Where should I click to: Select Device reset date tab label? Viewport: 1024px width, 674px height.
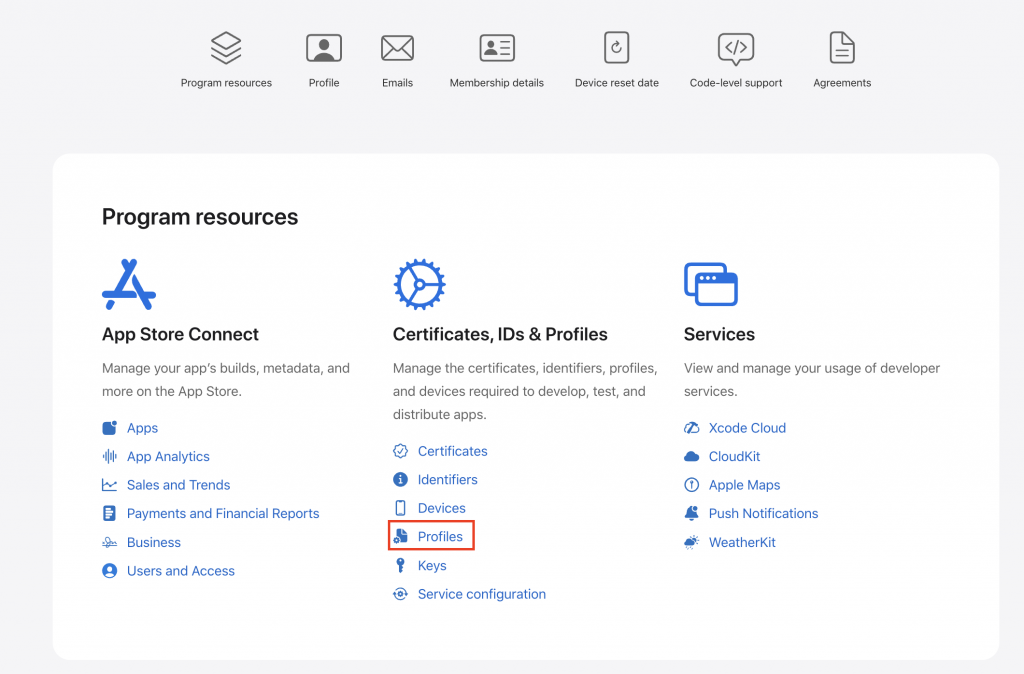point(616,83)
